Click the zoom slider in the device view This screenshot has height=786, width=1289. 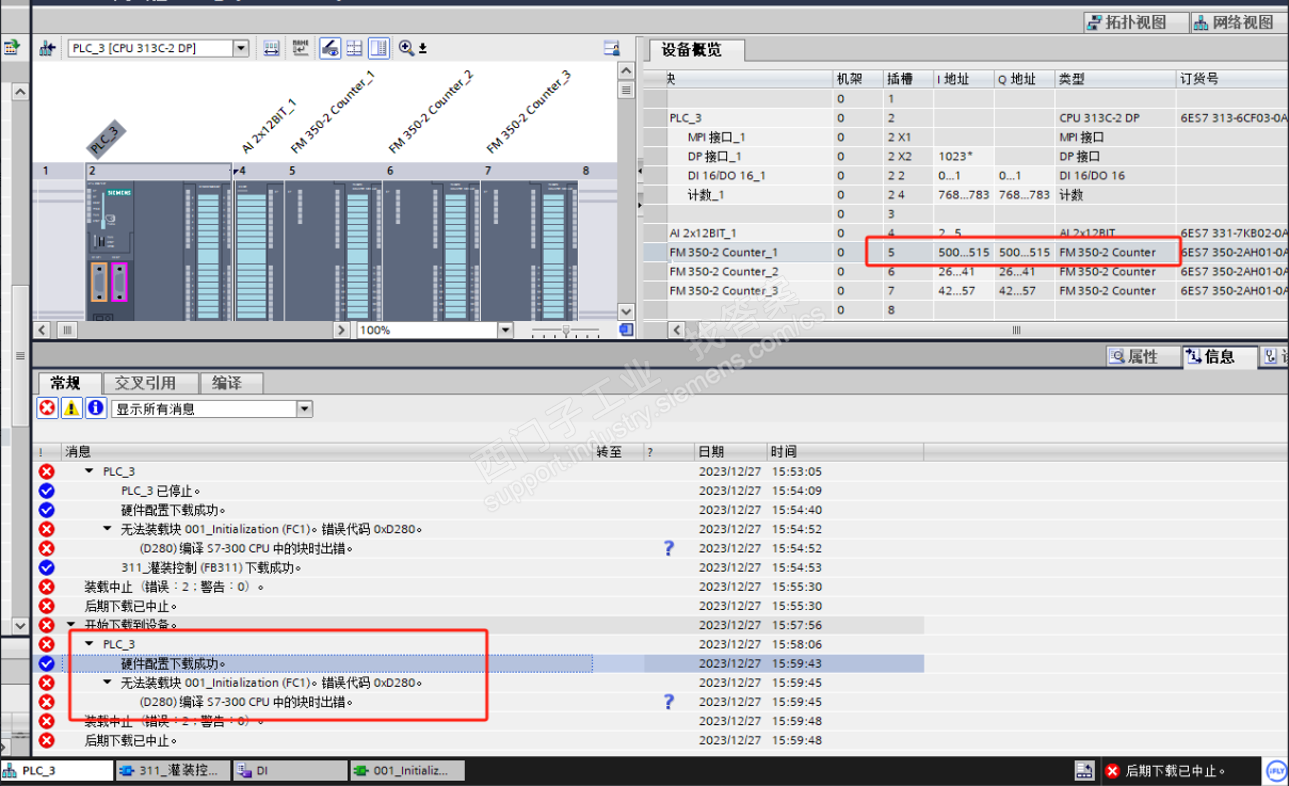567,330
